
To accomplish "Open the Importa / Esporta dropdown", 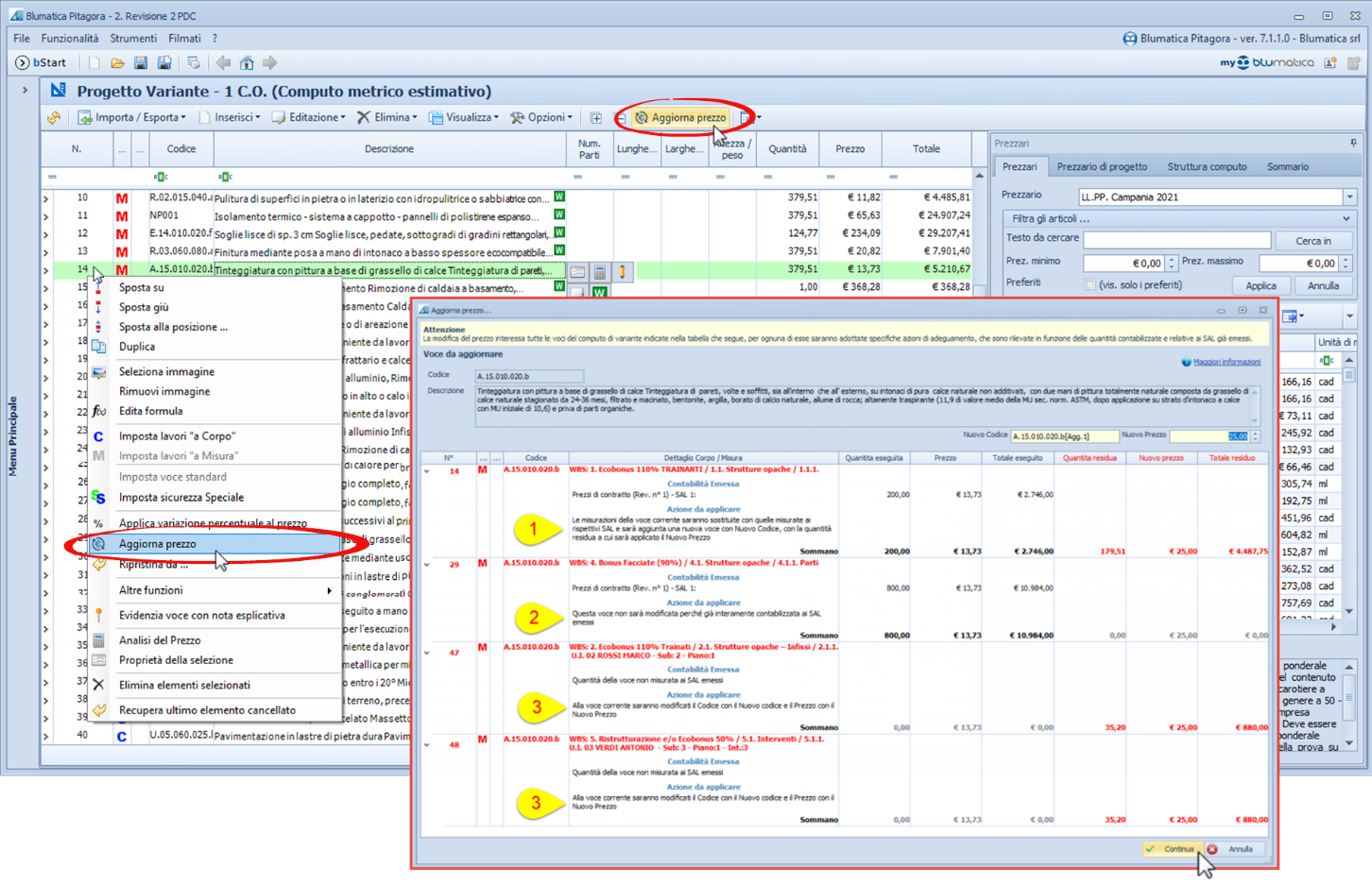I will coord(132,118).
